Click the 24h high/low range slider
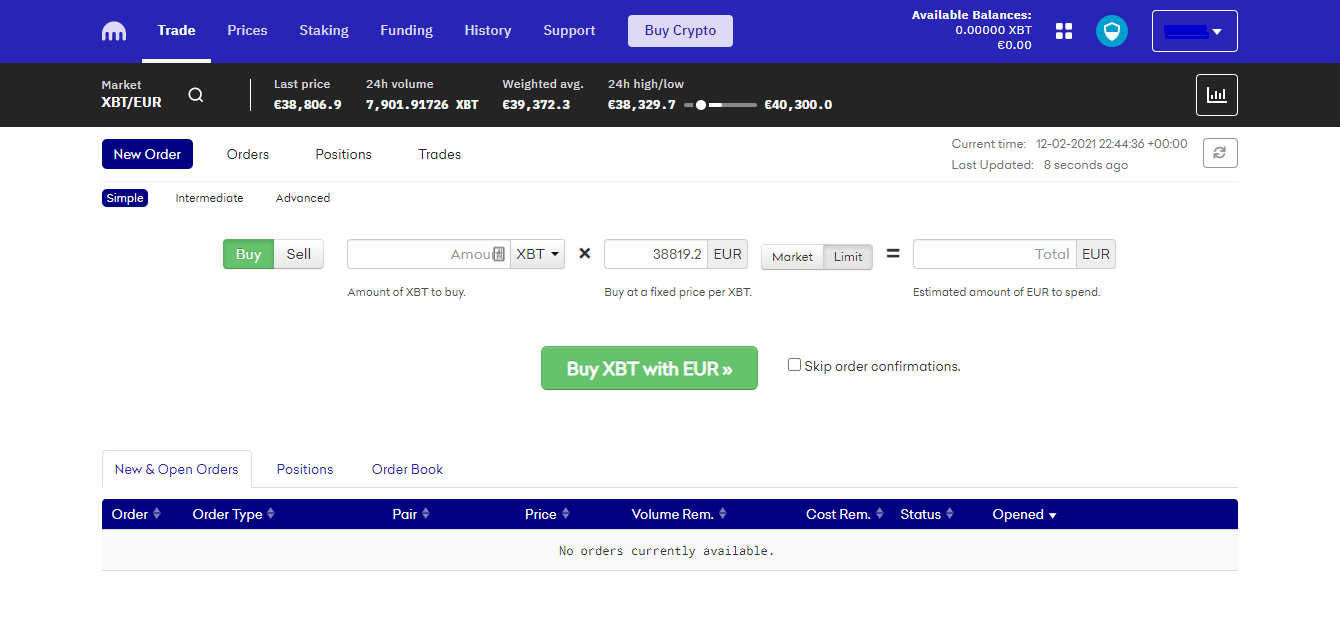 pyautogui.click(x=720, y=105)
